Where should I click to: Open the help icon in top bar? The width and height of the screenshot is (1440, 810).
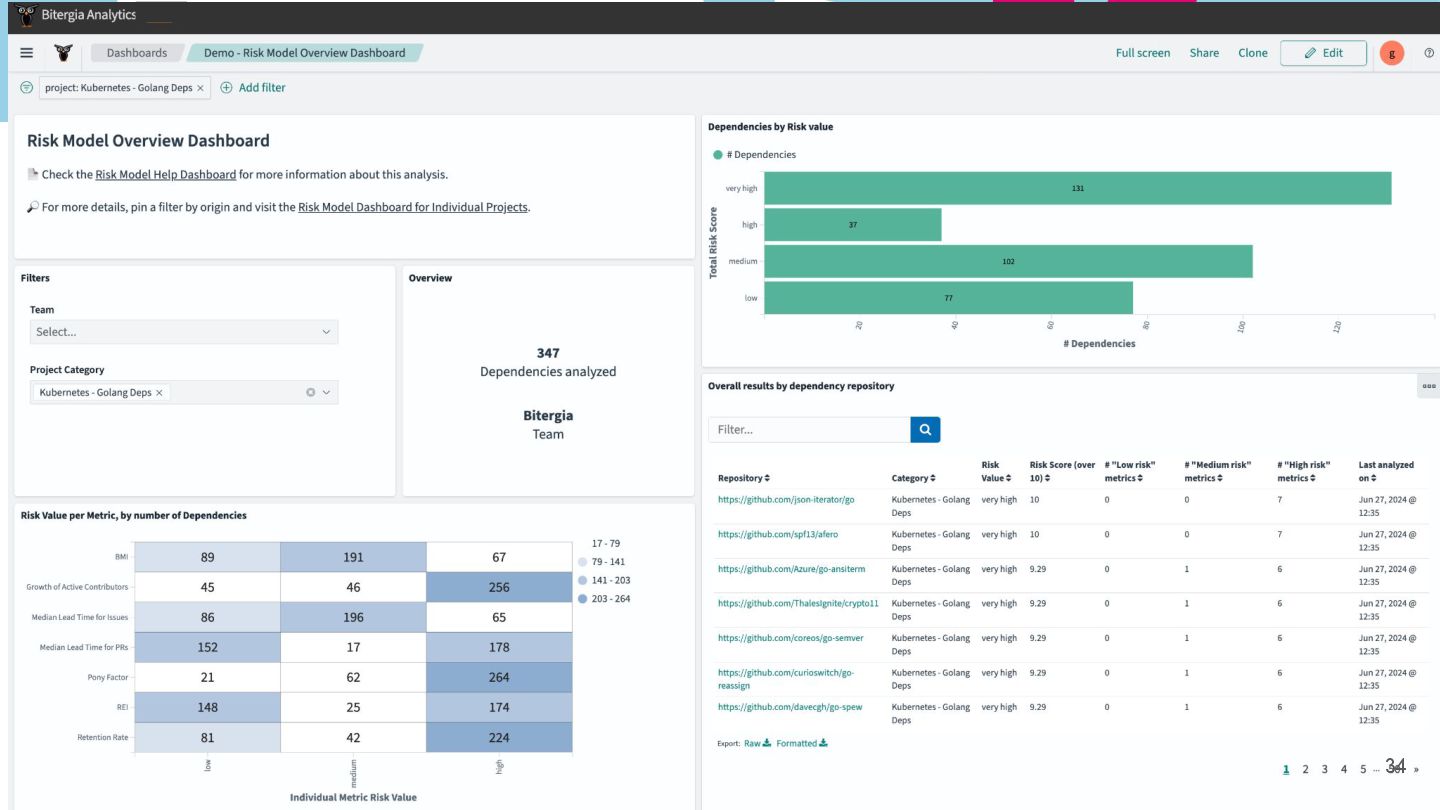point(1429,53)
